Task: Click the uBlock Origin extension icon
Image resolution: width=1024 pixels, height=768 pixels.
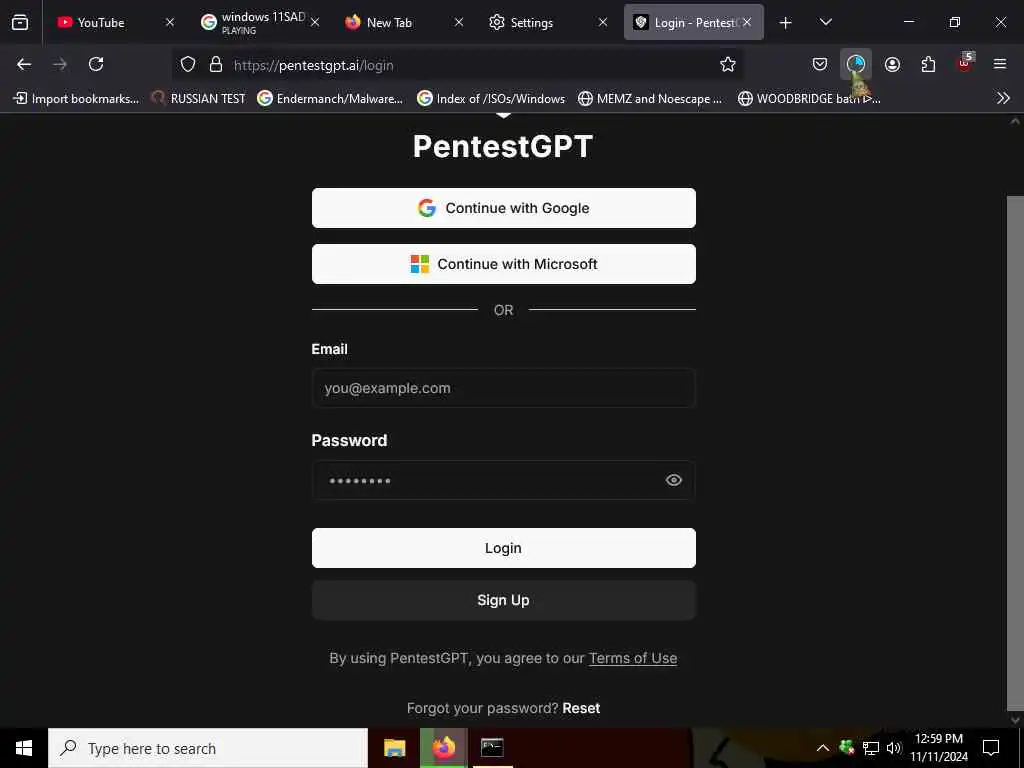Action: coord(964,64)
